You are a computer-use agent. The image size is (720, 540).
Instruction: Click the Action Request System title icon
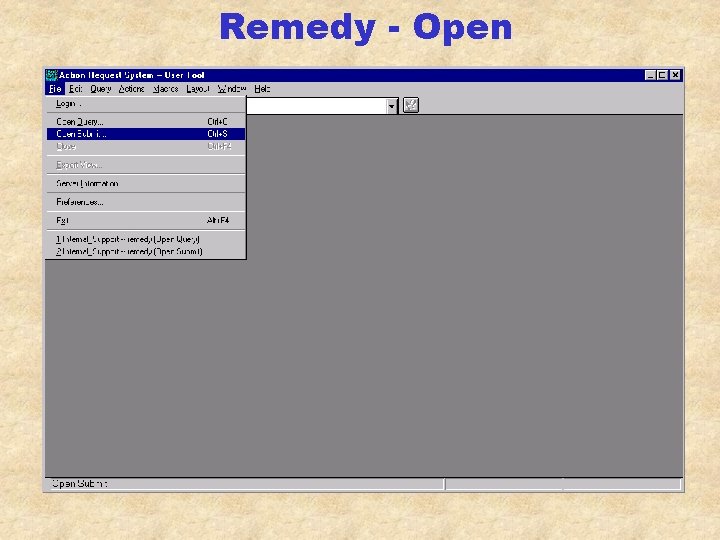click(x=52, y=75)
